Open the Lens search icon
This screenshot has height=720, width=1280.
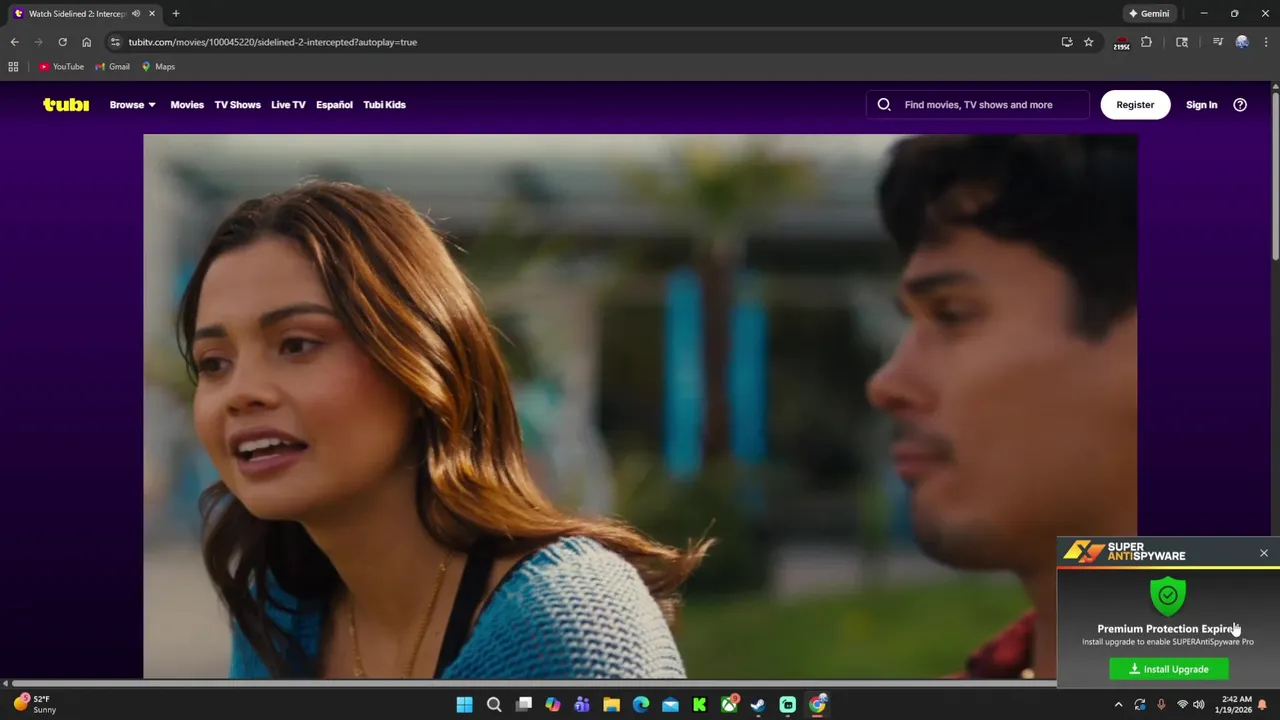[1182, 42]
